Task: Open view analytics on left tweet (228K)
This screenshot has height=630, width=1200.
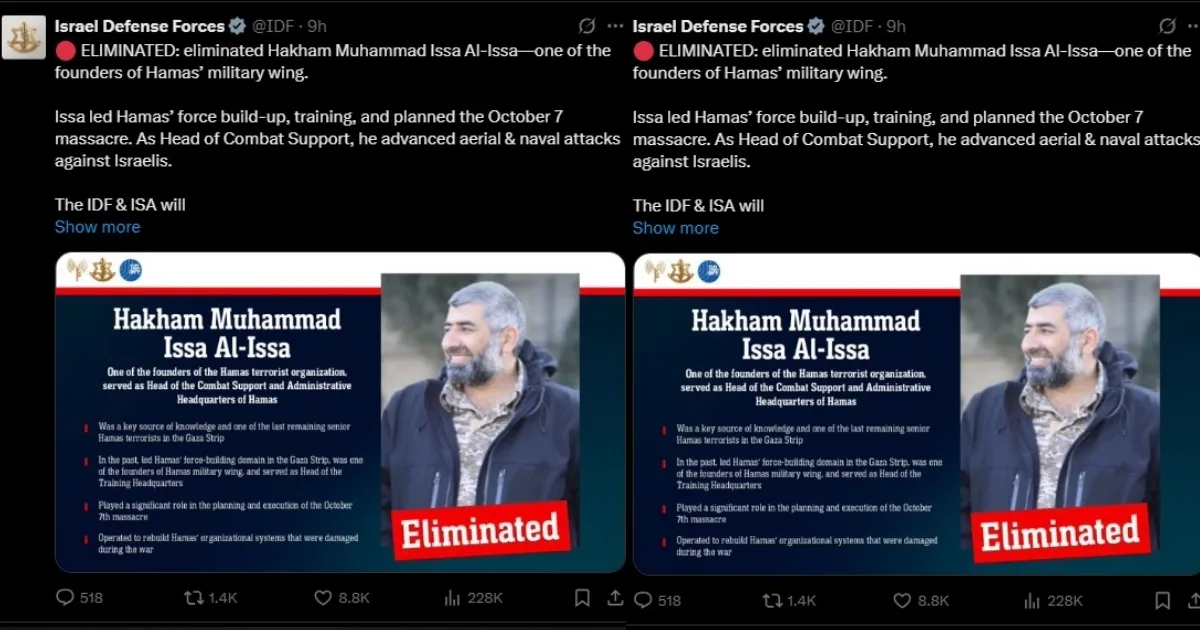Action: pos(452,598)
